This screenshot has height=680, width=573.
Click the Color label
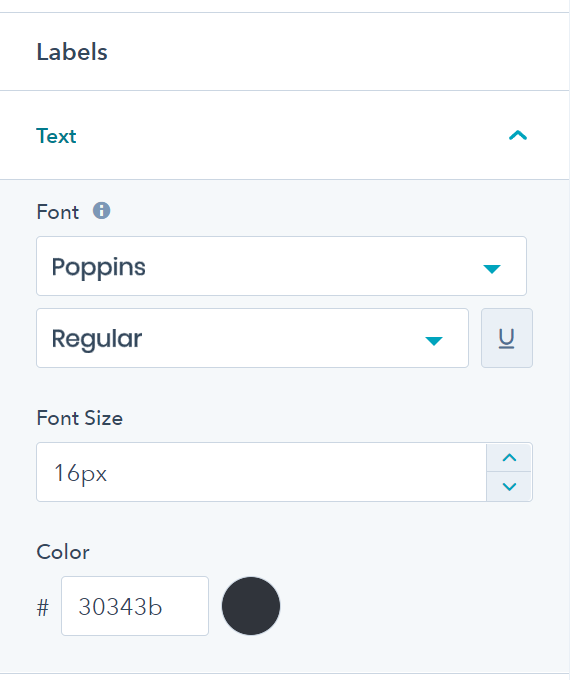coord(63,552)
